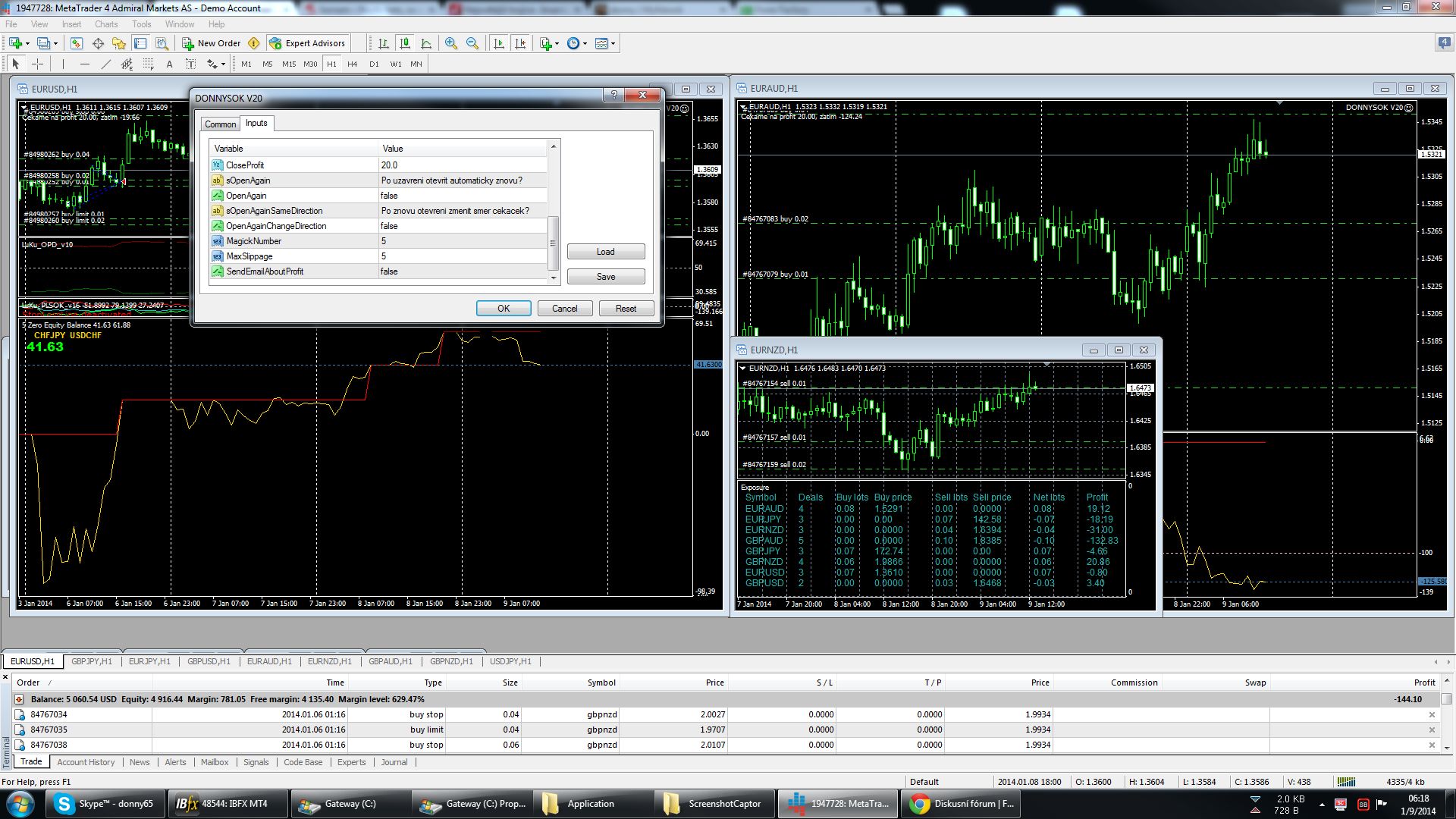Switch timeframe to D1
Viewport: 1456px width, 819px height.
click(x=374, y=64)
